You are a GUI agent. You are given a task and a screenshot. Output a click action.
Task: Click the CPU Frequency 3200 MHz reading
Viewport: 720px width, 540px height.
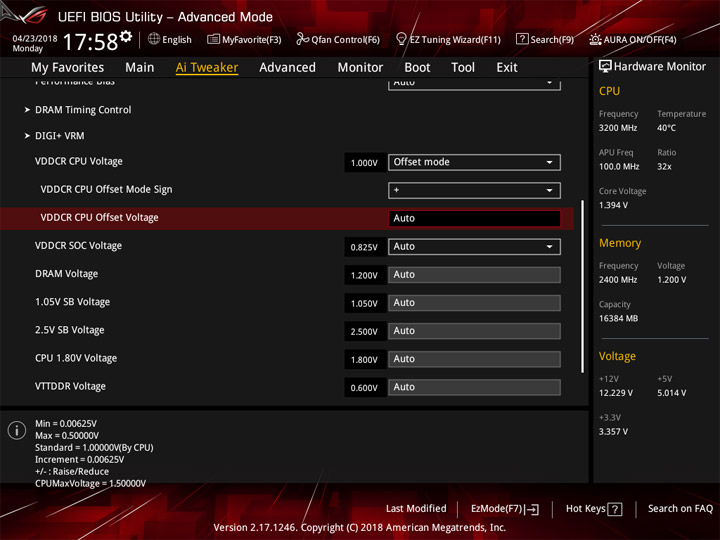click(618, 128)
